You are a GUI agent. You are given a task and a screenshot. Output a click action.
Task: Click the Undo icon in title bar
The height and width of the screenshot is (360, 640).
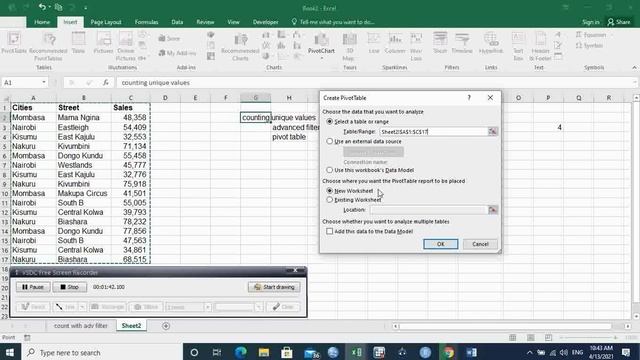click(42, 7)
